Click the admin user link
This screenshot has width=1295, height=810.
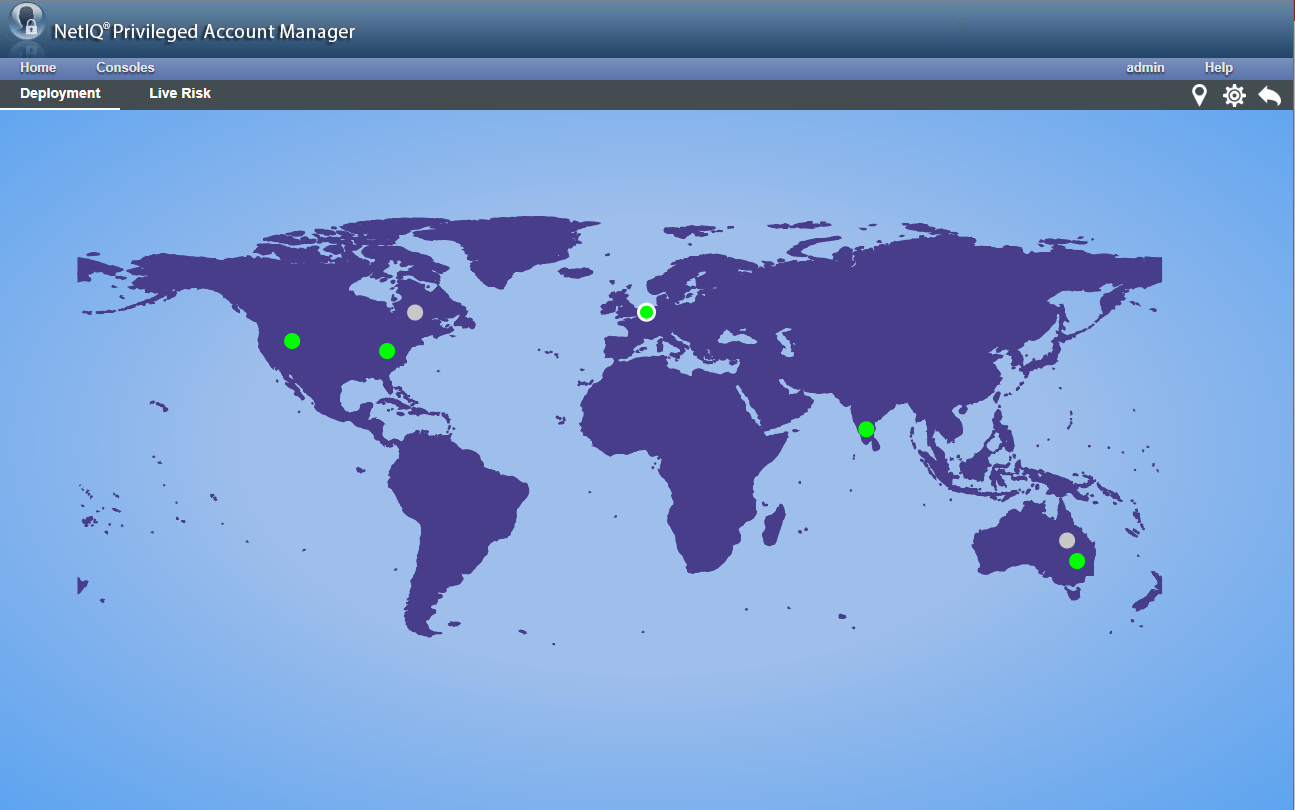(1145, 68)
